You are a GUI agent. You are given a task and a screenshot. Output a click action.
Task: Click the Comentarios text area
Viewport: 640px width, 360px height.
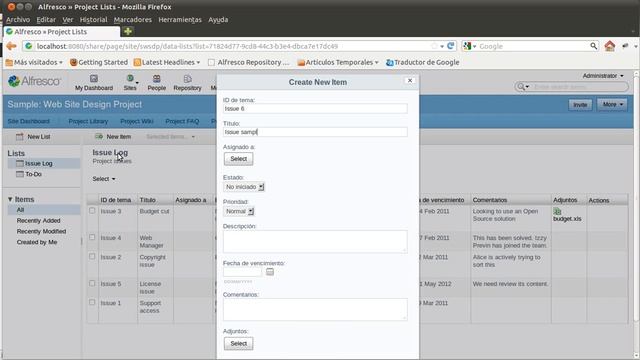(315, 309)
